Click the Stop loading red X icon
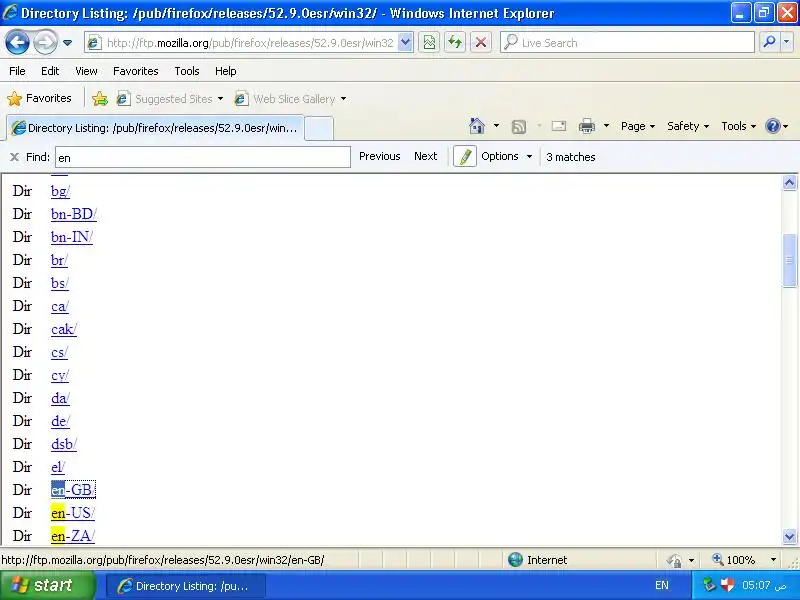The height and width of the screenshot is (600, 800). click(x=481, y=43)
